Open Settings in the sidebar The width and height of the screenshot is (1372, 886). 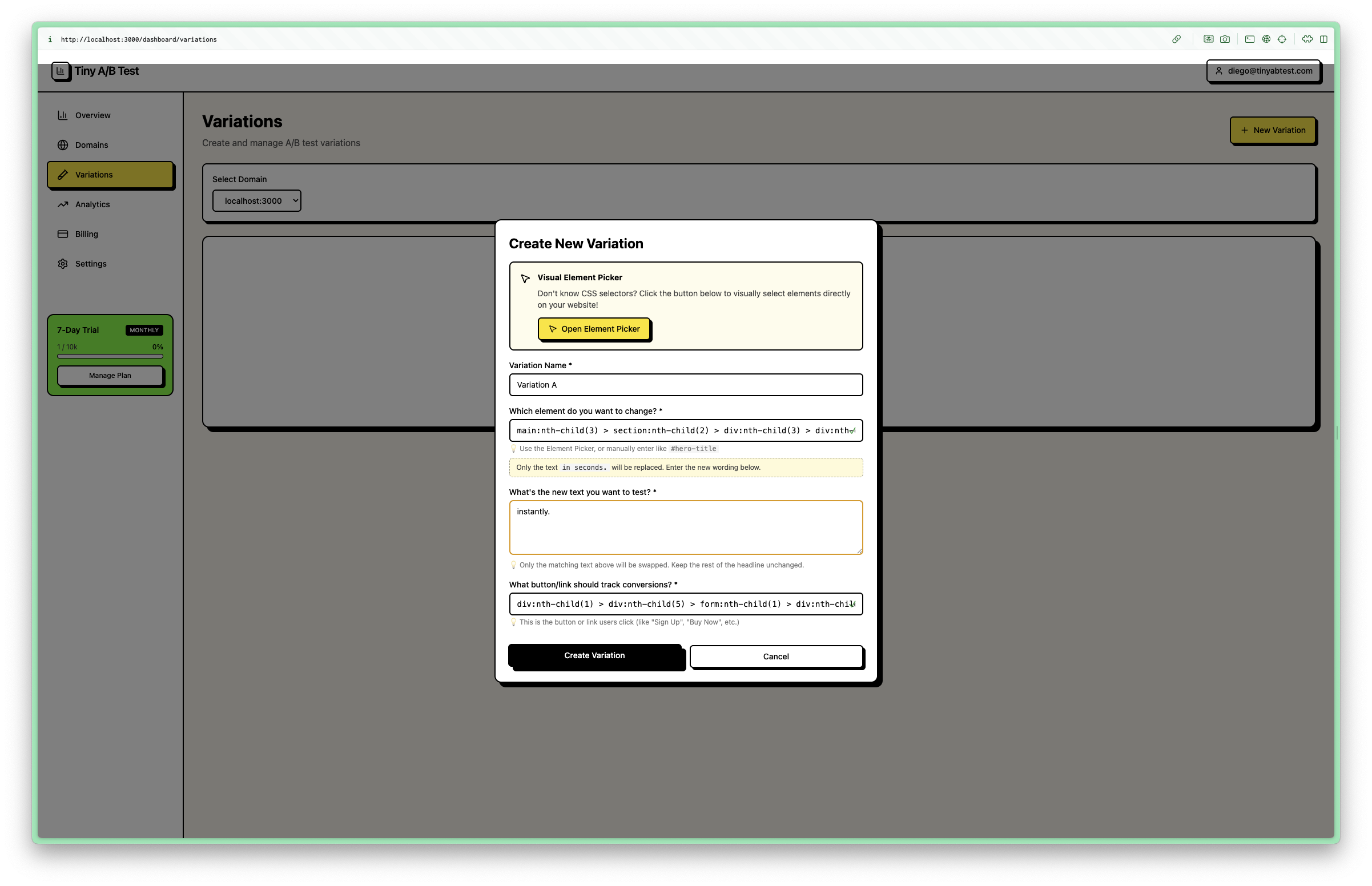pyautogui.click(x=90, y=264)
